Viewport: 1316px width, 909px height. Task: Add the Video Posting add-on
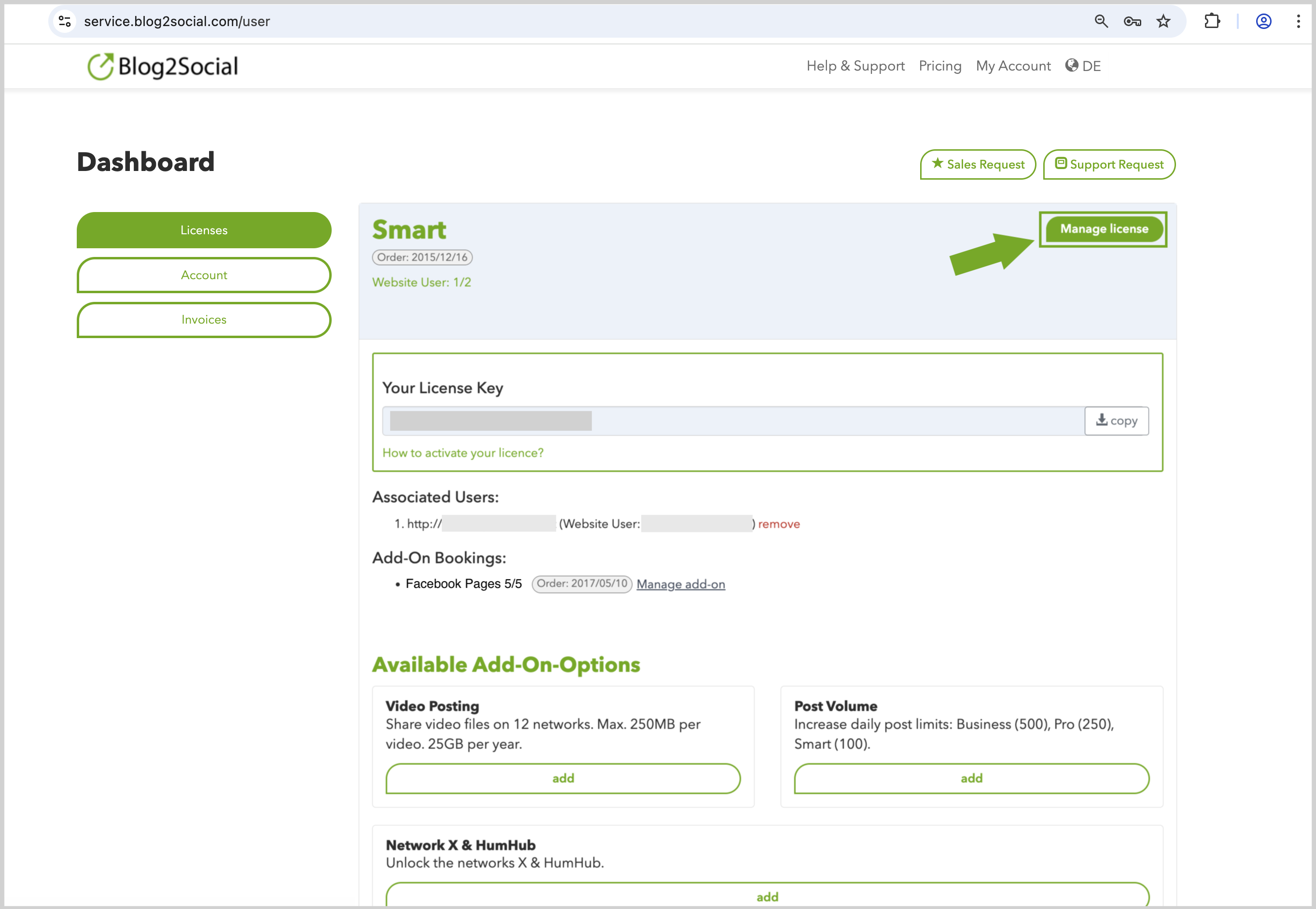563,779
